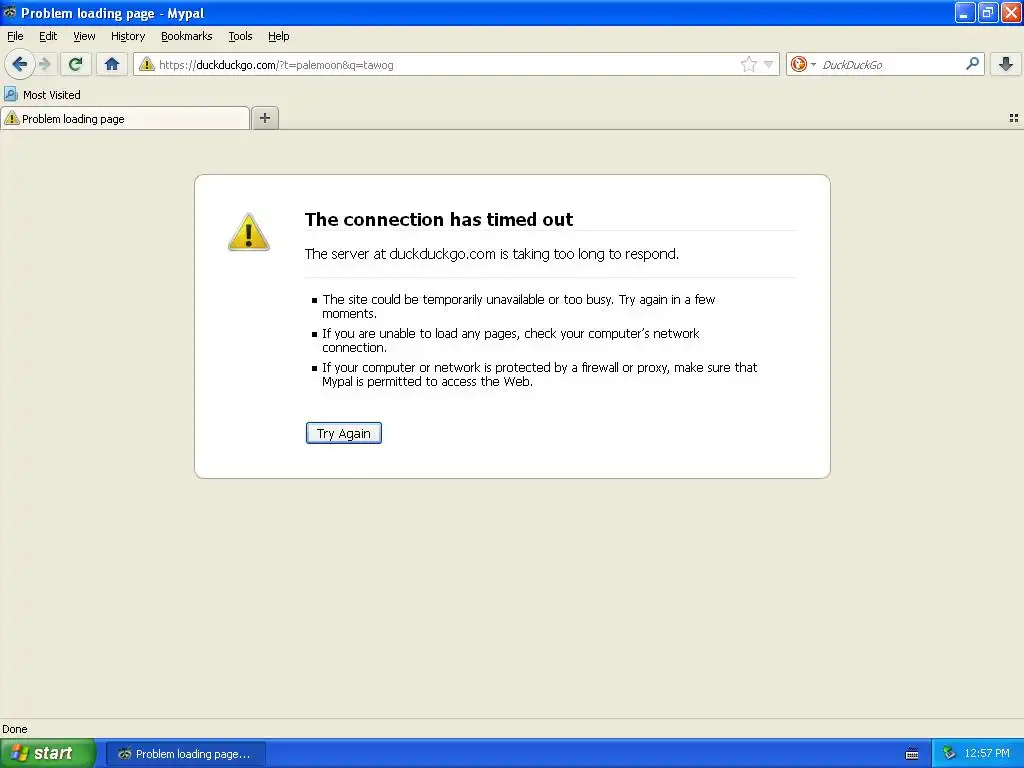Click the network tray icon near clock
This screenshot has width=1024, height=768.
coord(949,754)
